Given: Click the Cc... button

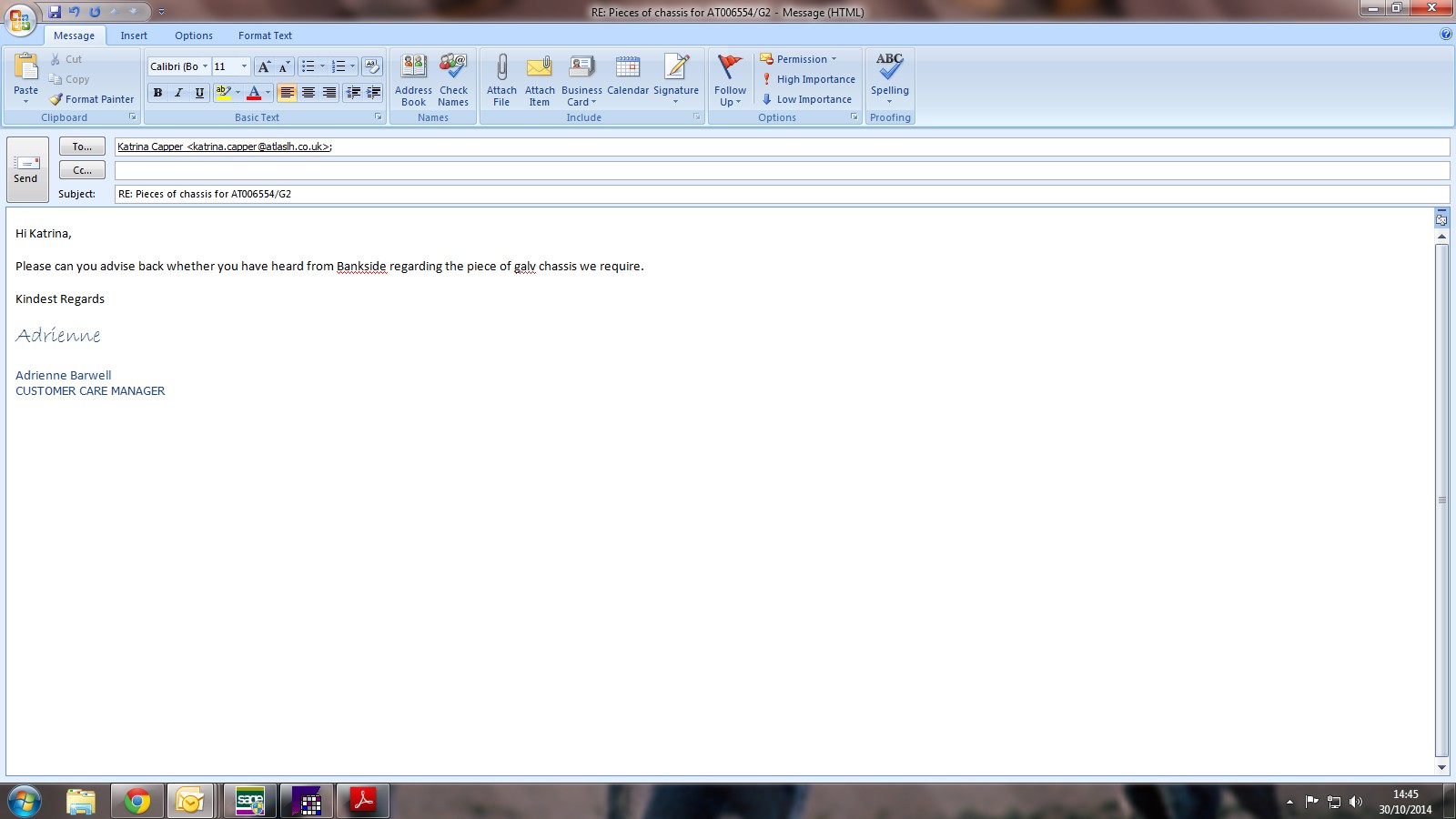Looking at the screenshot, I should coord(82,170).
